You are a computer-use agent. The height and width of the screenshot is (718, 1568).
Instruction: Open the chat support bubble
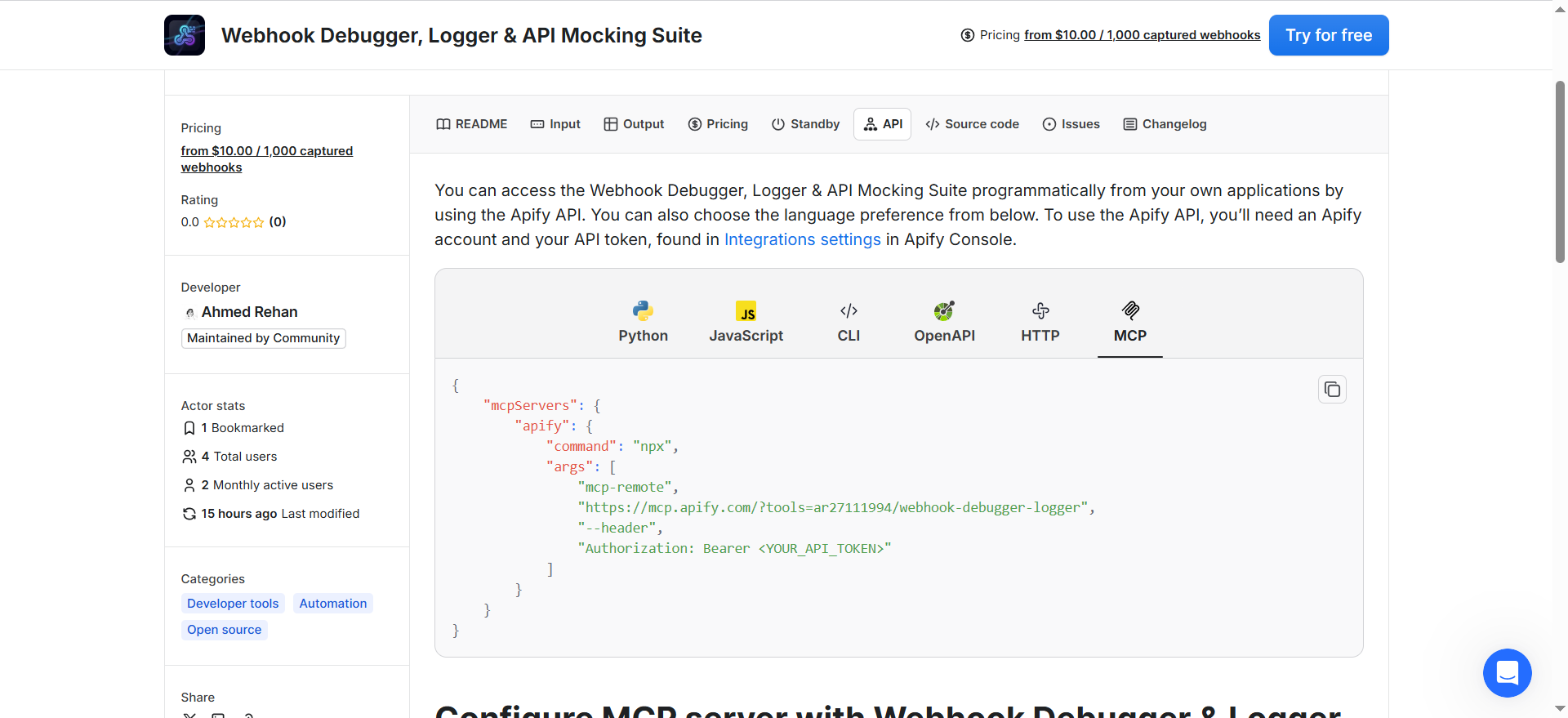coord(1507,673)
